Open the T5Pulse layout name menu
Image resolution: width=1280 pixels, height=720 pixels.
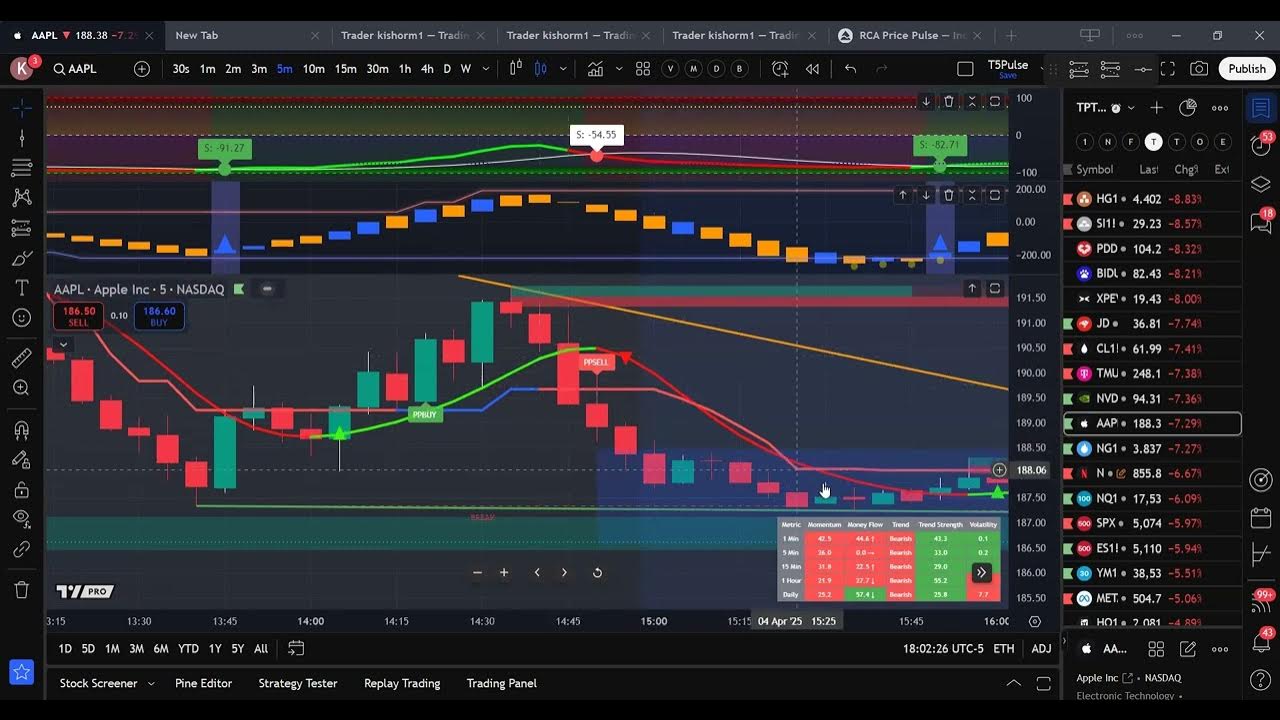pos(1008,68)
